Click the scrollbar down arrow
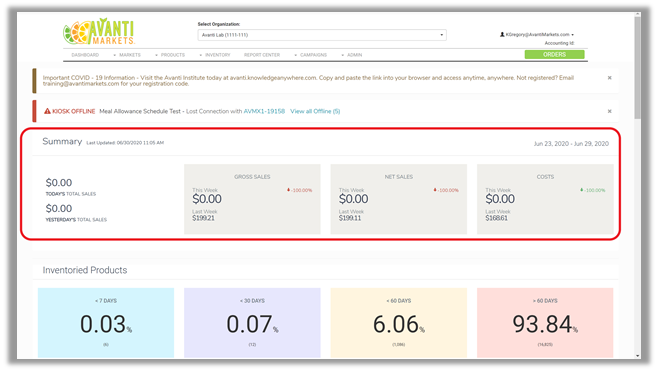The height and width of the screenshot is (371, 658). click(637, 356)
